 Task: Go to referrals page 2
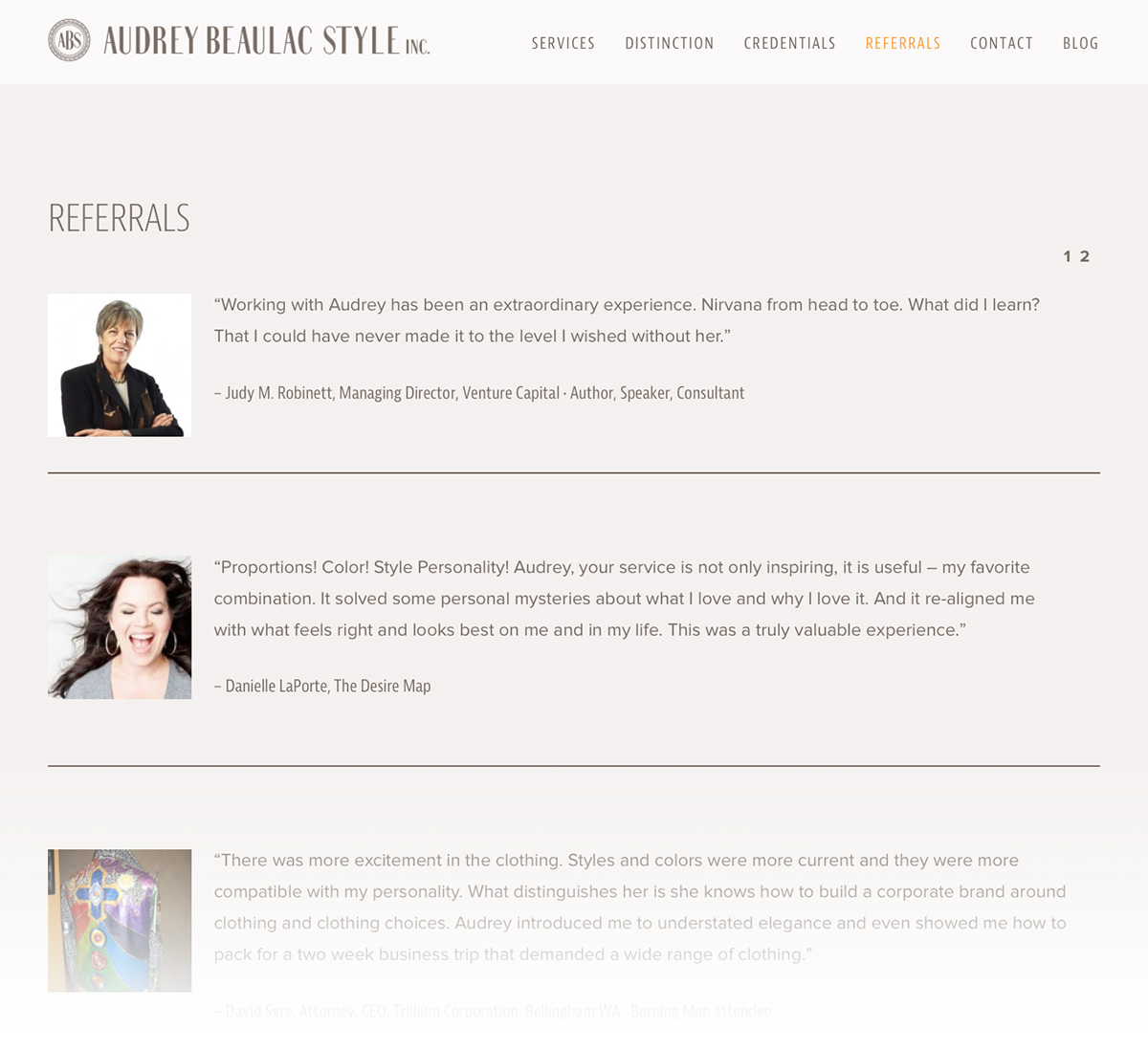(x=1085, y=256)
